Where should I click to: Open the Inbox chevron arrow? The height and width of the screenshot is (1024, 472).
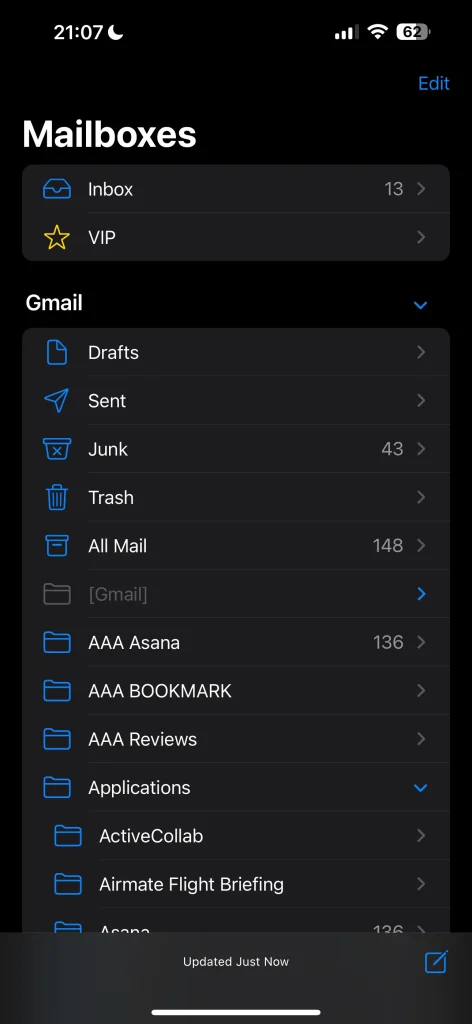click(421, 189)
